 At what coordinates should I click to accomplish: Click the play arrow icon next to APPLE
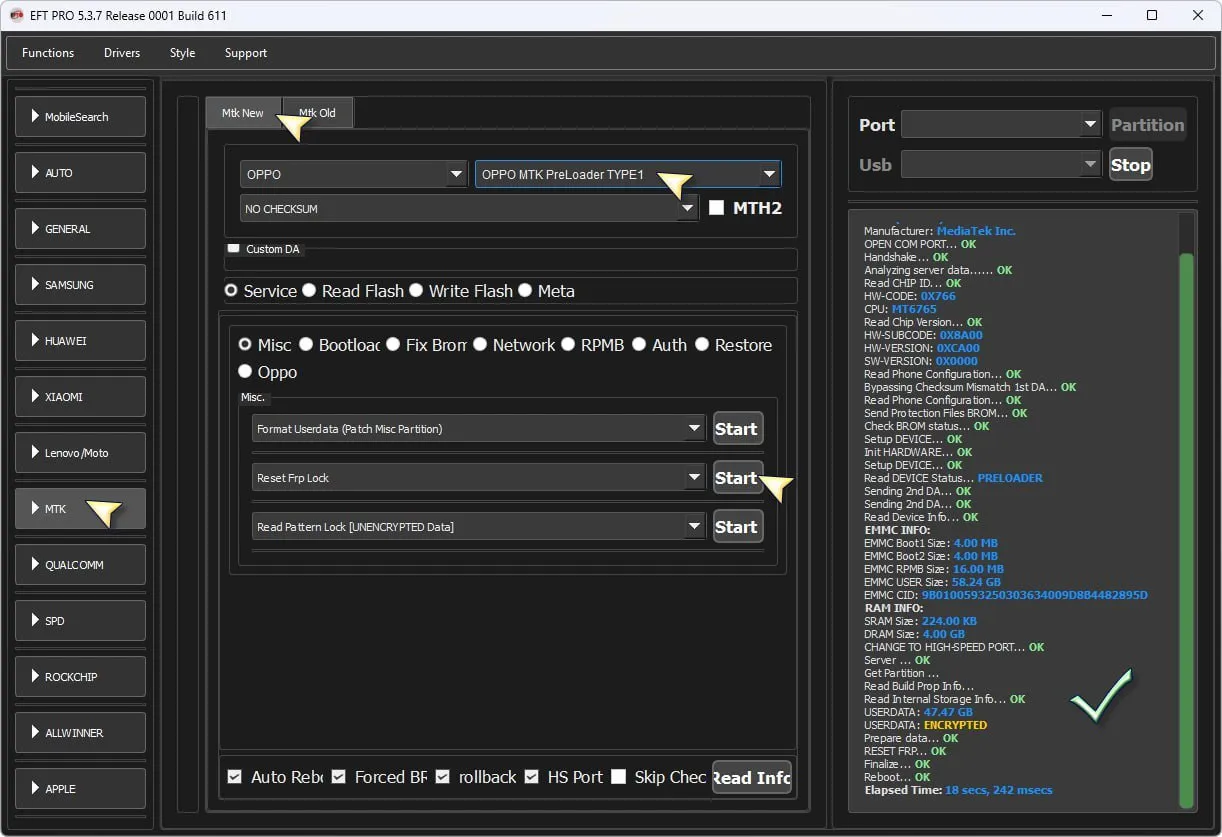pos(35,789)
